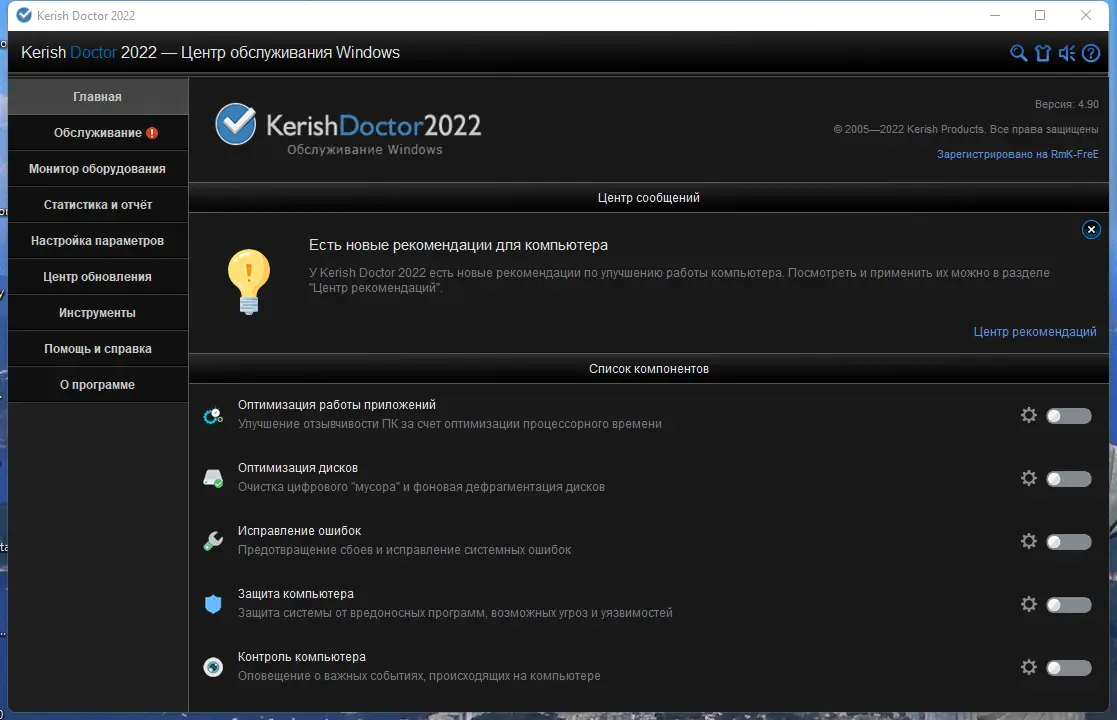This screenshot has height=720, width=1117.
Task: Click the t-shirt skin icon in header
Action: [x=1043, y=53]
